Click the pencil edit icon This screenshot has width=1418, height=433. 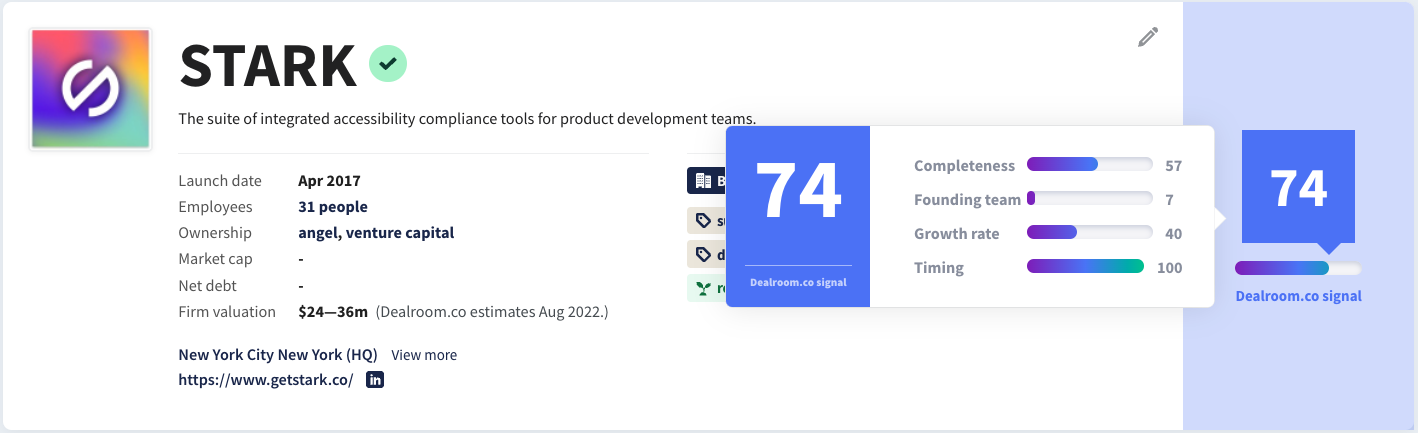coord(1148,37)
